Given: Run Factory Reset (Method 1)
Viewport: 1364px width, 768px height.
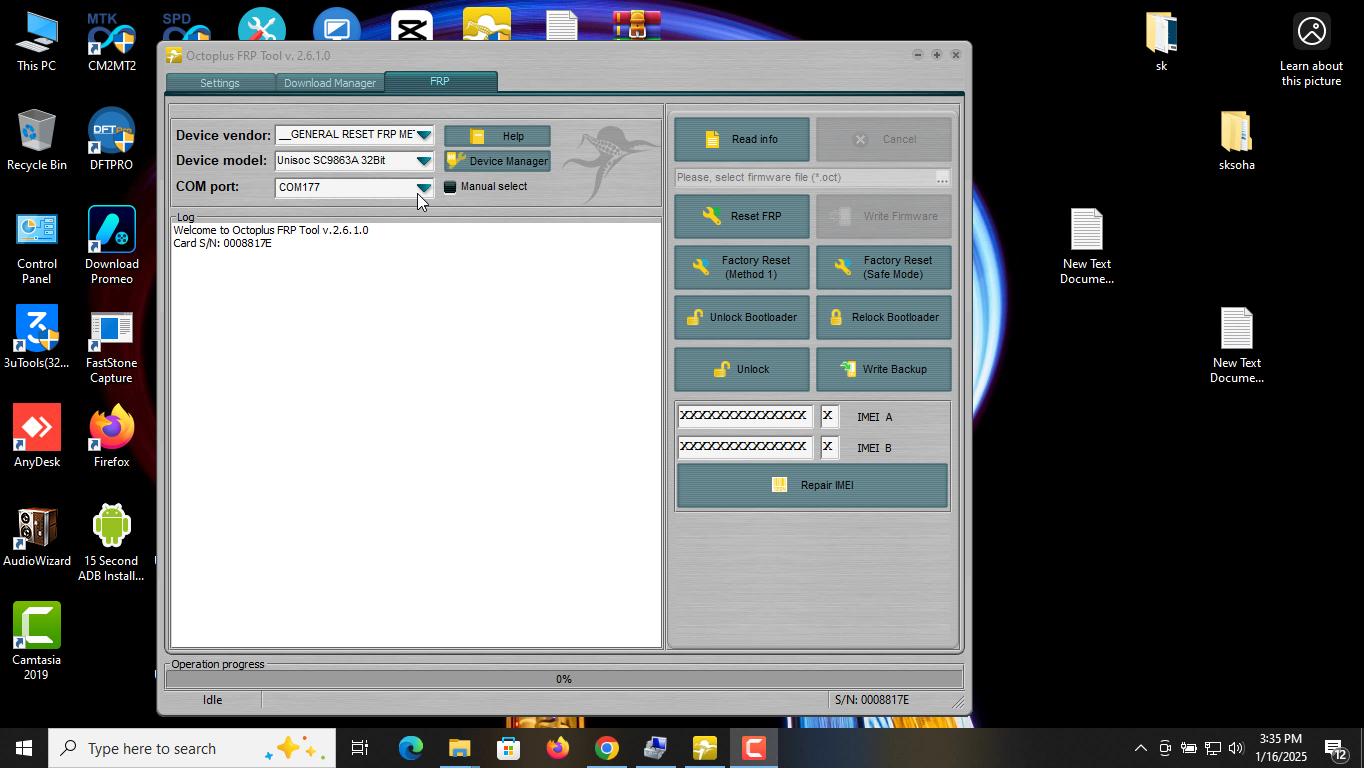Looking at the screenshot, I should tap(741, 267).
